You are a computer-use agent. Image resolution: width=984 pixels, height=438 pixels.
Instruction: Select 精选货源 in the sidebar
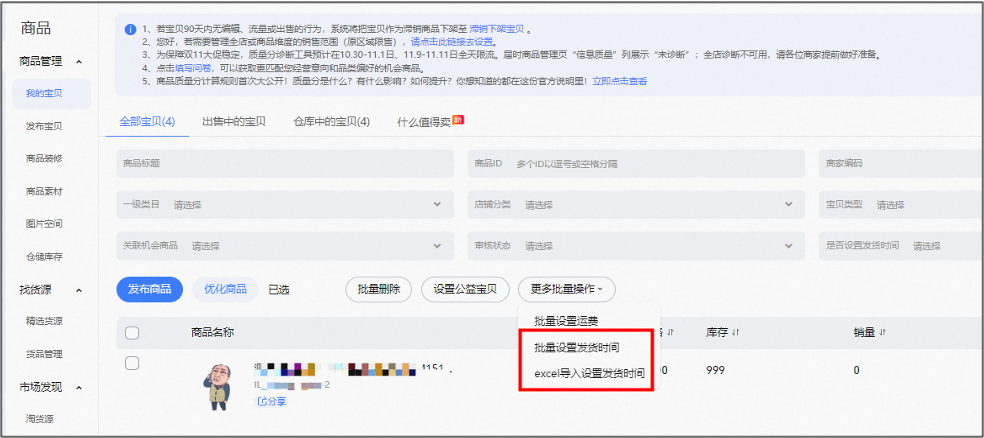pos(44,321)
